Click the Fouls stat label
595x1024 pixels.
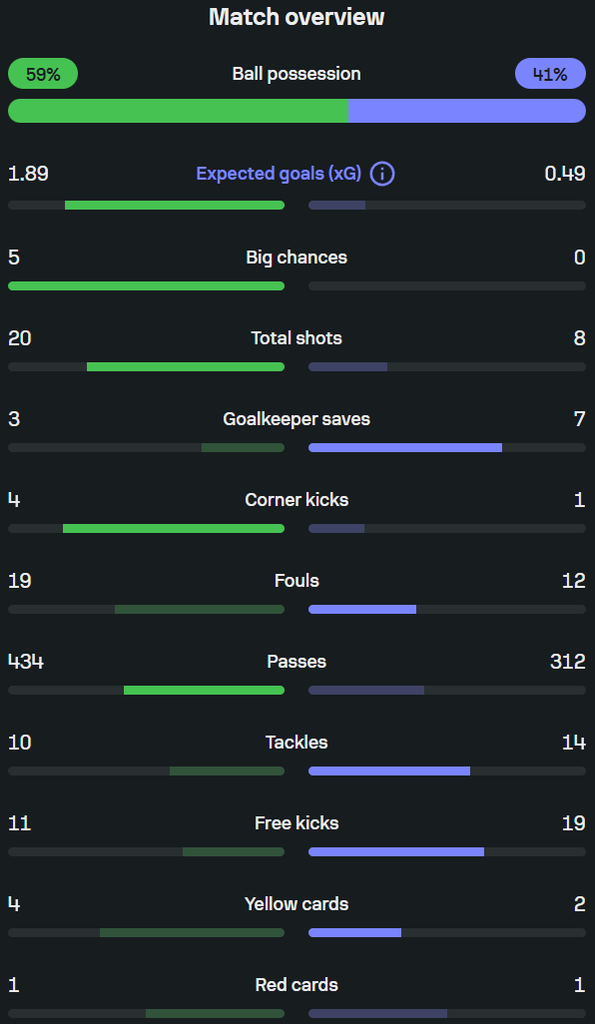pos(297,581)
